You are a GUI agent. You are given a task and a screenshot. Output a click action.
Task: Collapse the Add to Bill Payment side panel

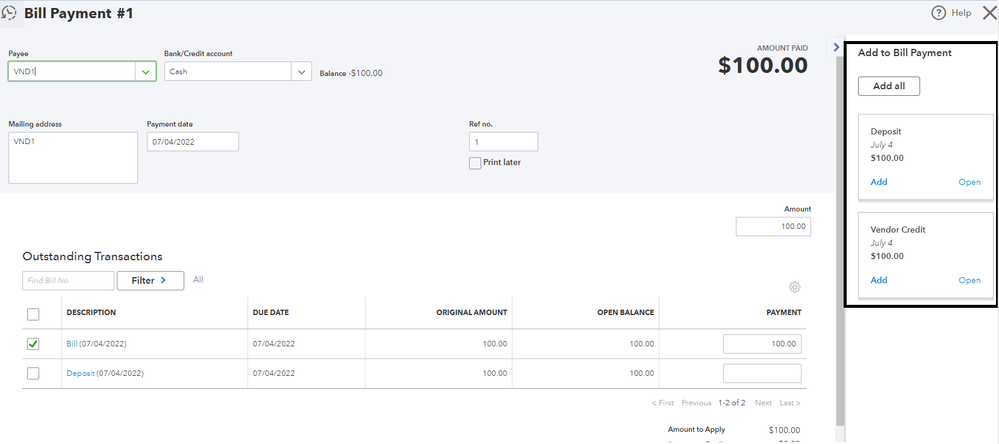pos(836,47)
